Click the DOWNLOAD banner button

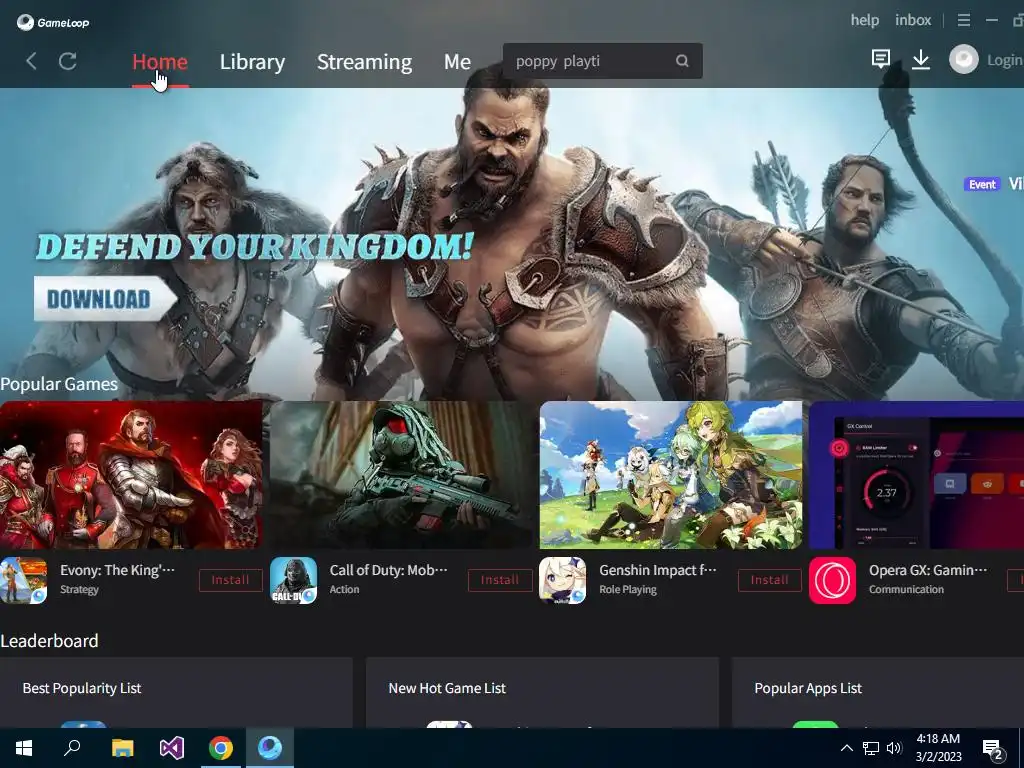pyautogui.click(x=104, y=299)
